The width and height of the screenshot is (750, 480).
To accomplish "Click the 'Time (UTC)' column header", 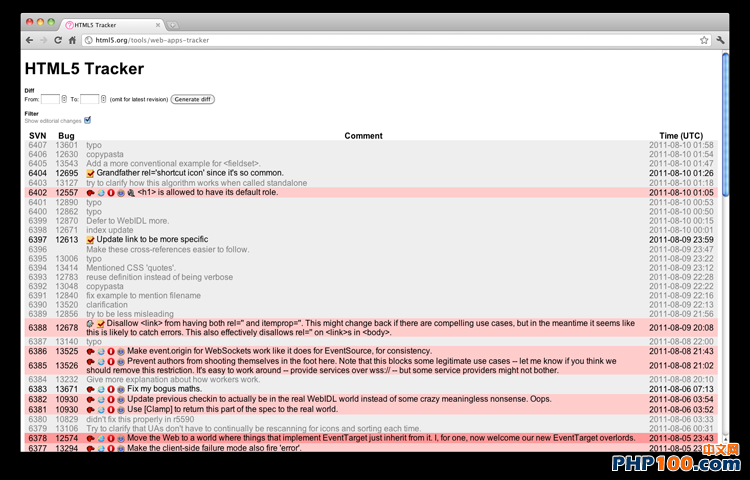I will tap(681, 136).
